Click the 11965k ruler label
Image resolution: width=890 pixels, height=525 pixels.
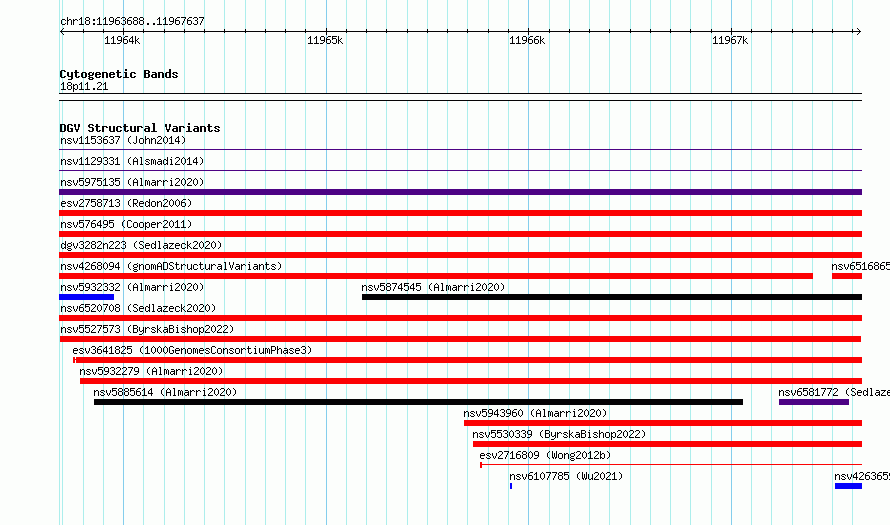coord(325,40)
